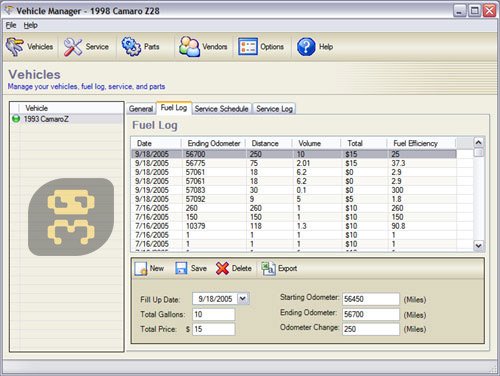500x376 pixels.
Task: Click the fuel log scrollbar thumb
Action: (x=478, y=153)
